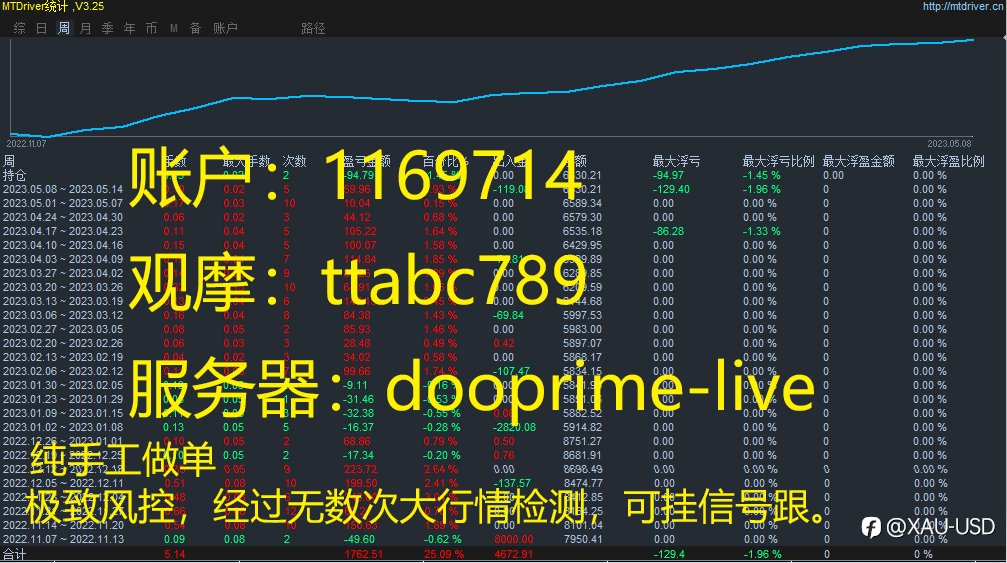Click the -94.97 max floating loss cell

click(669, 175)
